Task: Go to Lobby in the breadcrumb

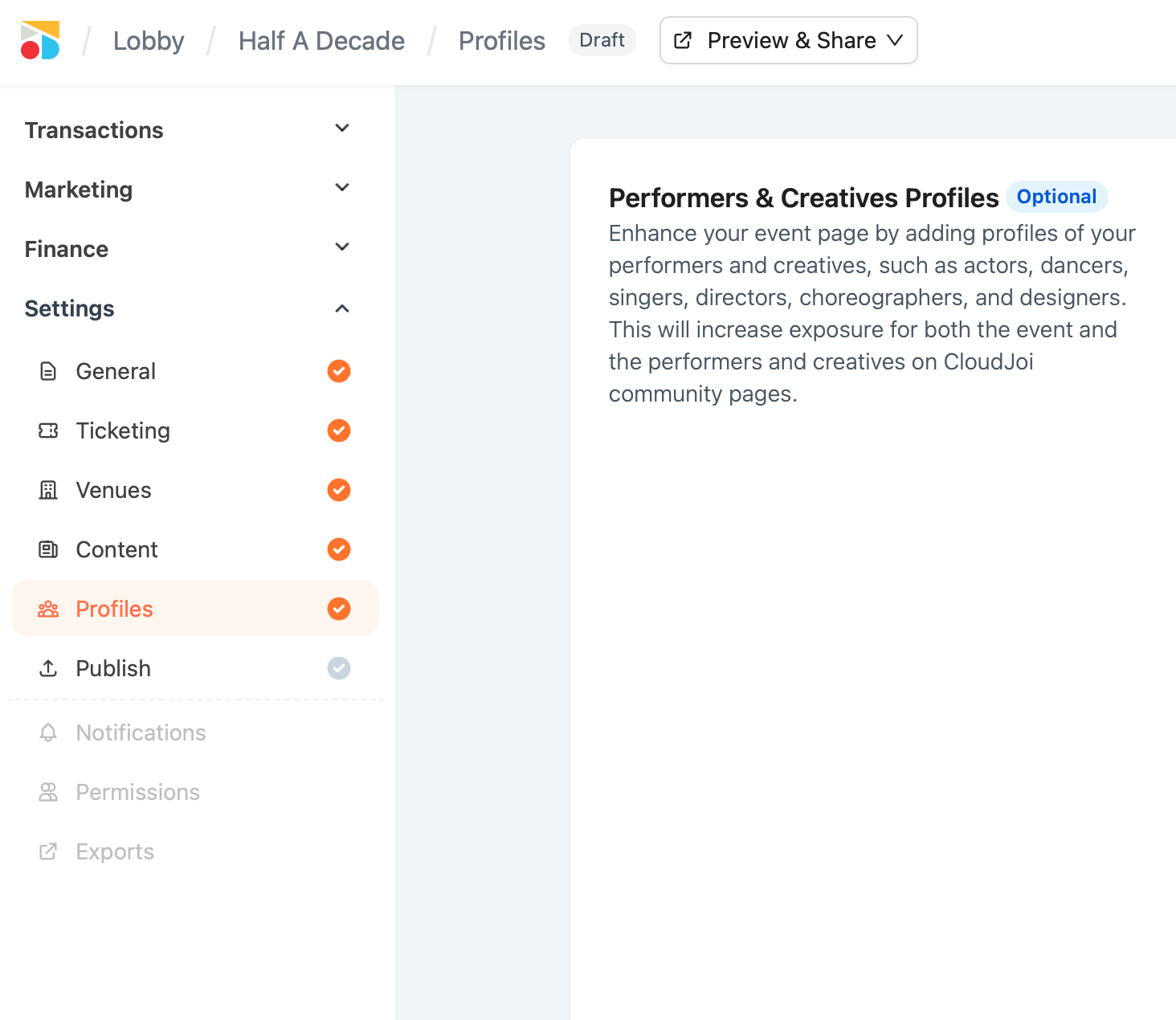Action: pyautogui.click(x=149, y=41)
